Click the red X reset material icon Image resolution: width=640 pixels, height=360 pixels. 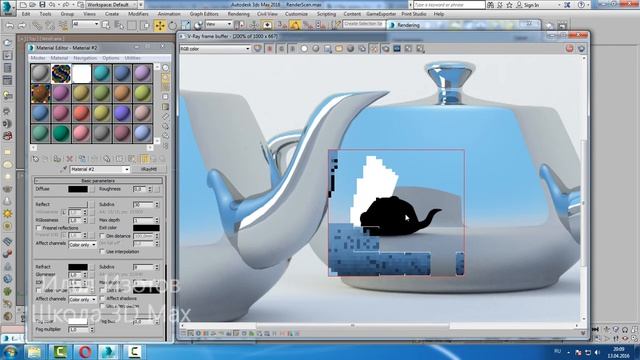(x=70, y=159)
